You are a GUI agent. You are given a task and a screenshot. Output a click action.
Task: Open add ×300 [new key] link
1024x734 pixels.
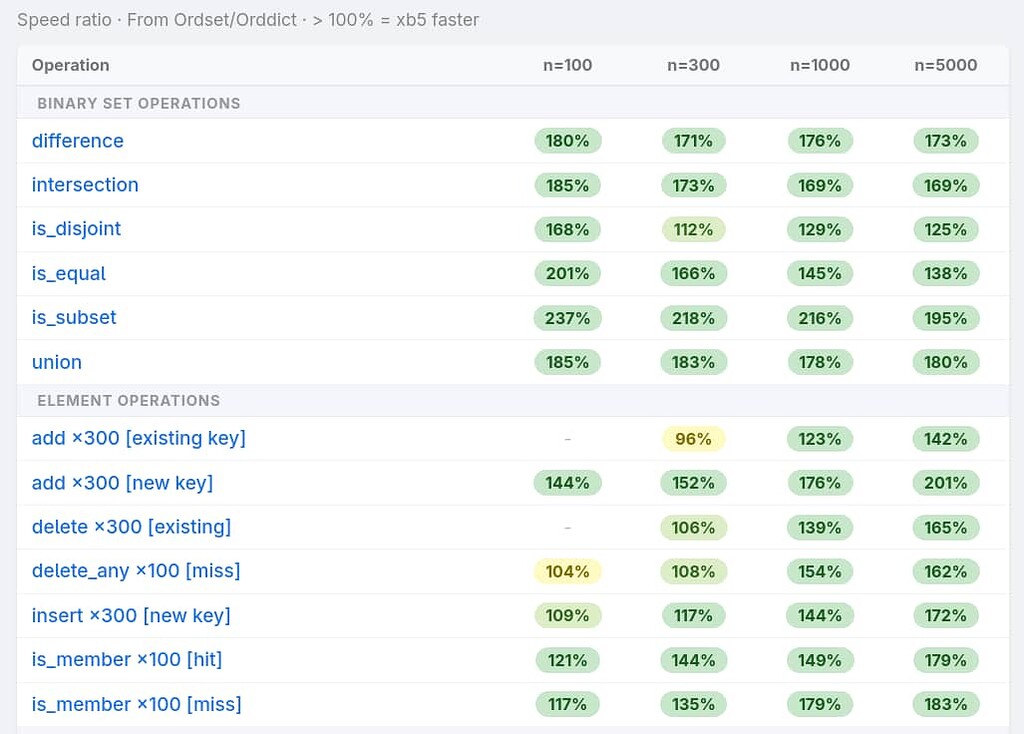pos(122,483)
